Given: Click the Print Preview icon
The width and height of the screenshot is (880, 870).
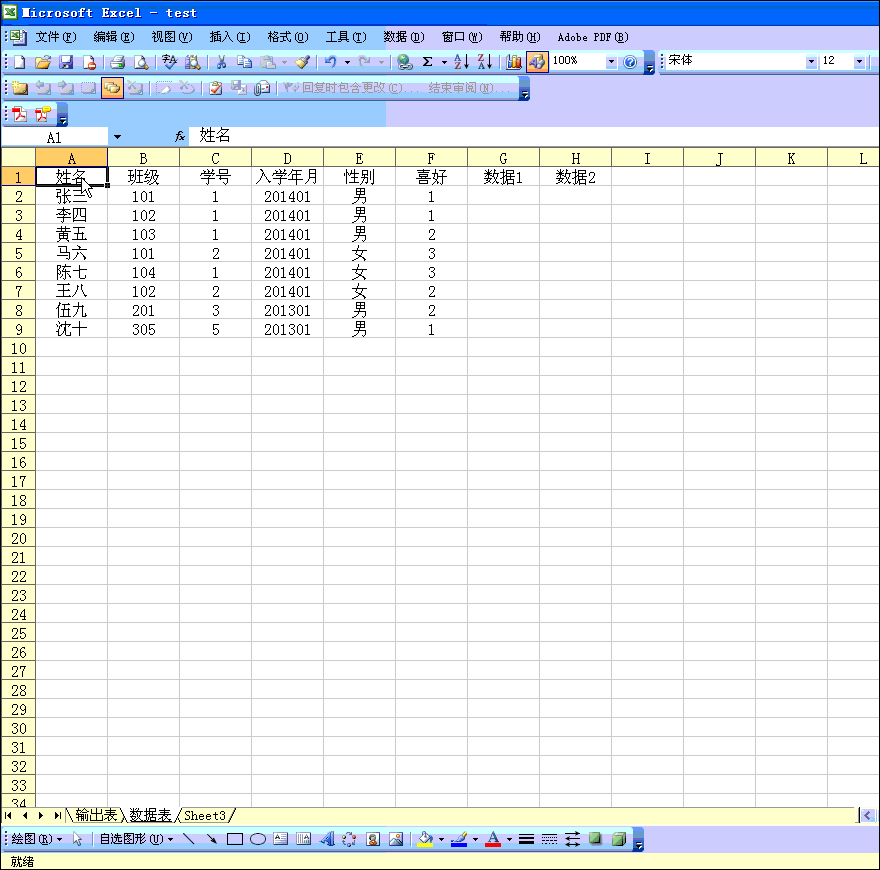Looking at the screenshot, I should [x=141, y=62].
